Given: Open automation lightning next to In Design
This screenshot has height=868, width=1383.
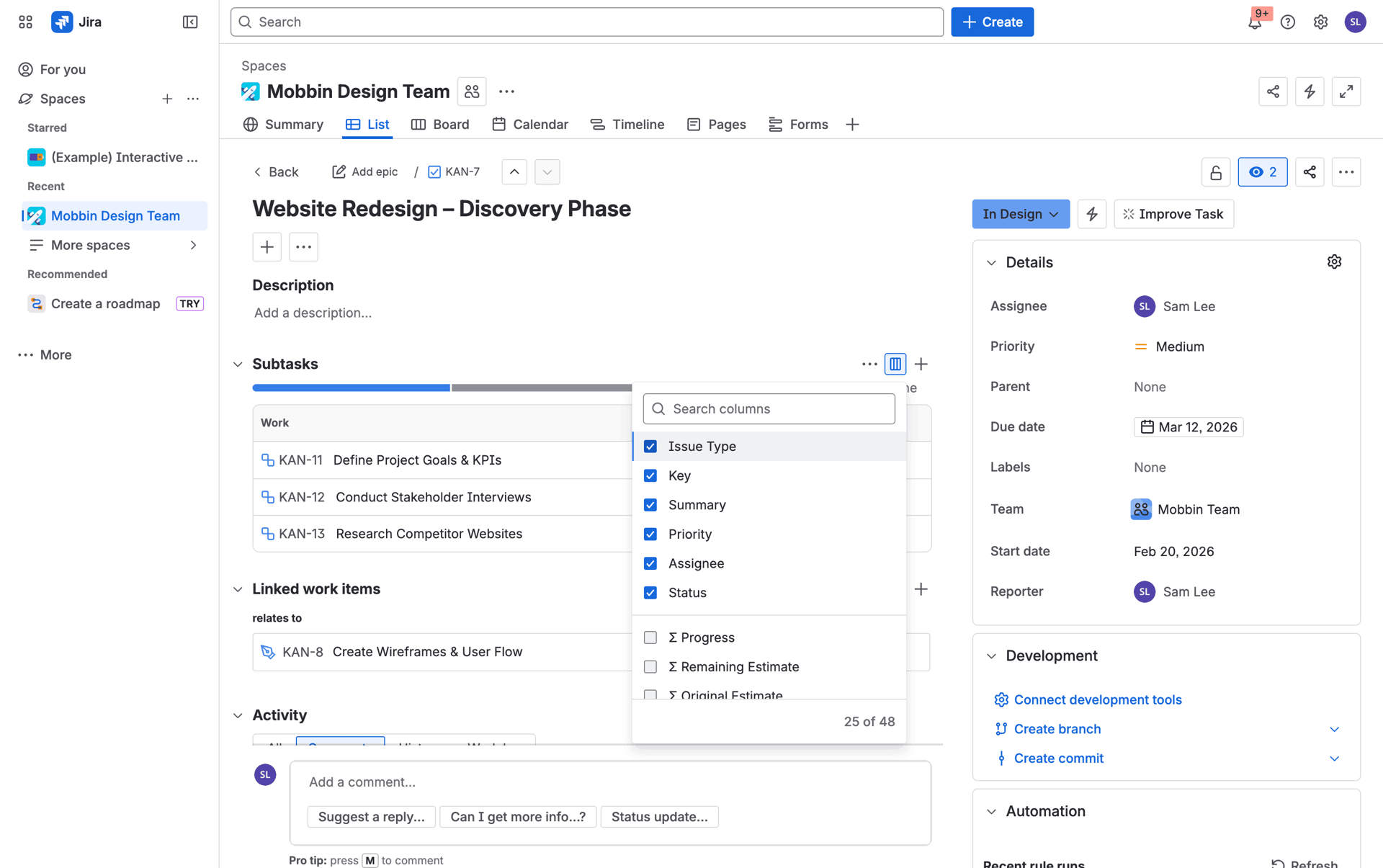Looking at the screenshot, I should [x=1092, y=214].
